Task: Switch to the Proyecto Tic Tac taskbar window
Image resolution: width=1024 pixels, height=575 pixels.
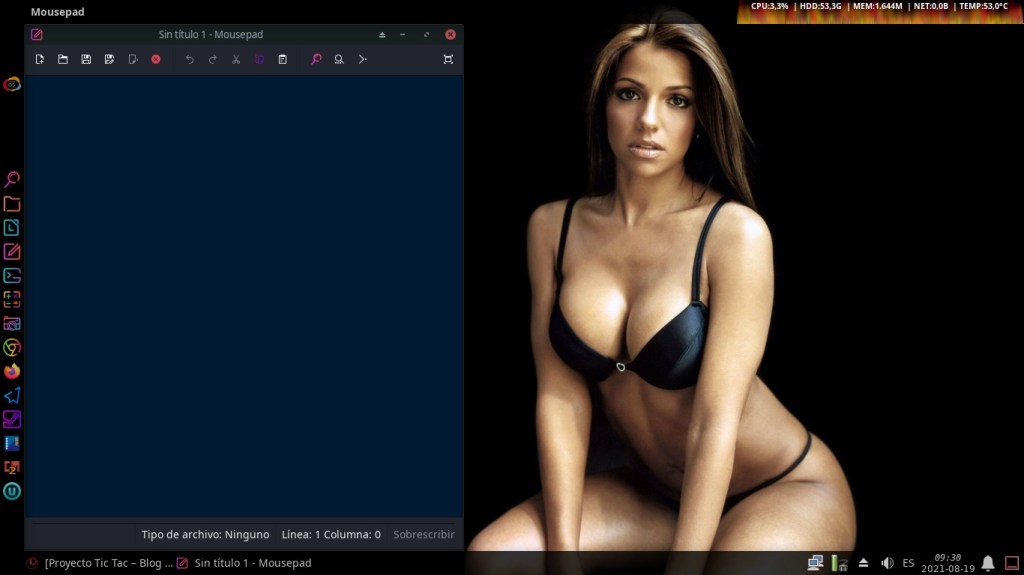Action: pyautogui.click(x=100, y=564)
